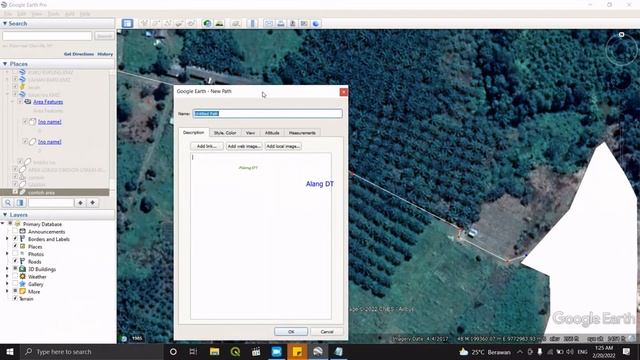Click Cancel in New Path dialog
Screen dimensions: 640x360
(327, 331)
